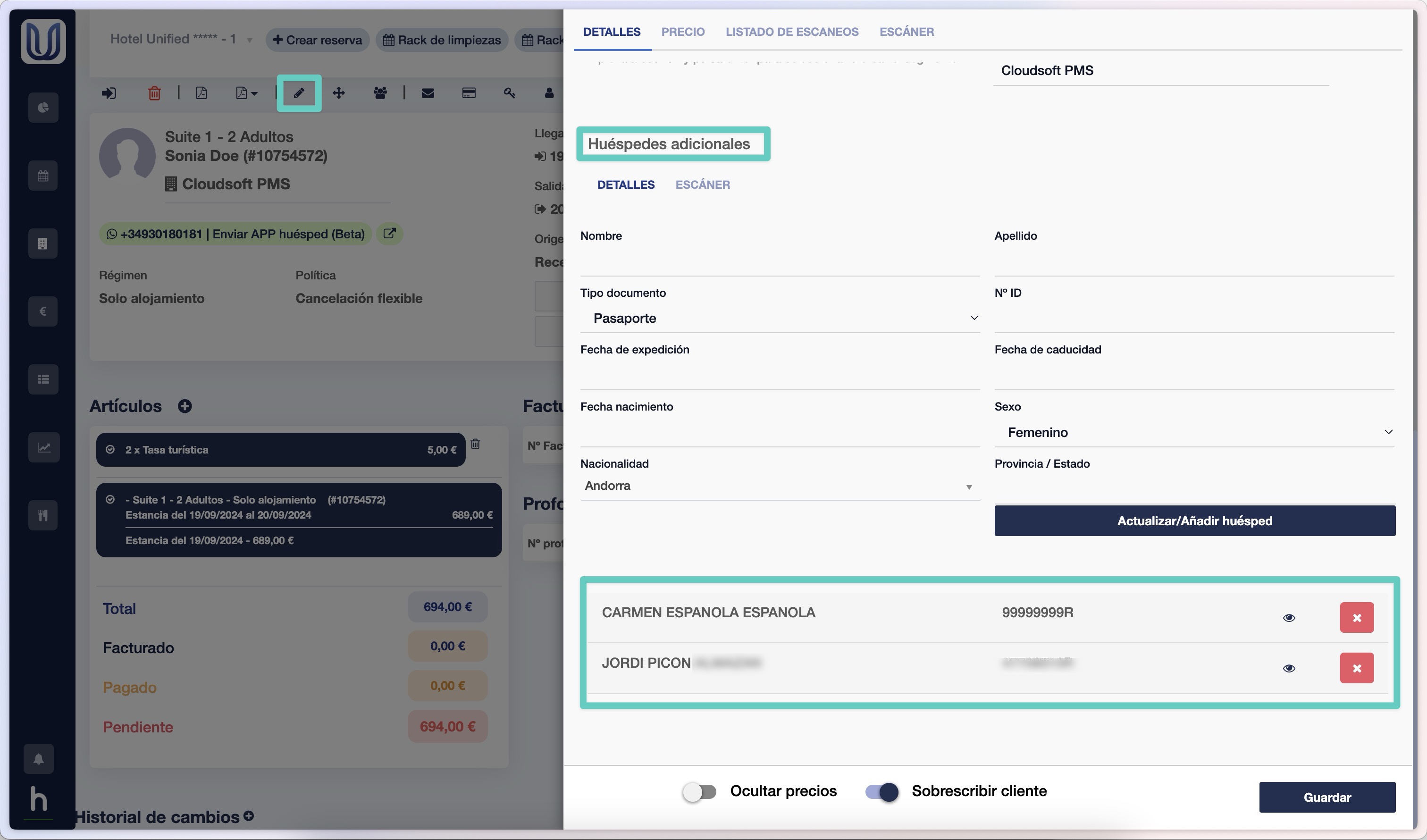This screenshot has width=1427, height=840.
Task: Open the Tipo documento Pasaporte dropdown
Action: click(x=780, y=319)
